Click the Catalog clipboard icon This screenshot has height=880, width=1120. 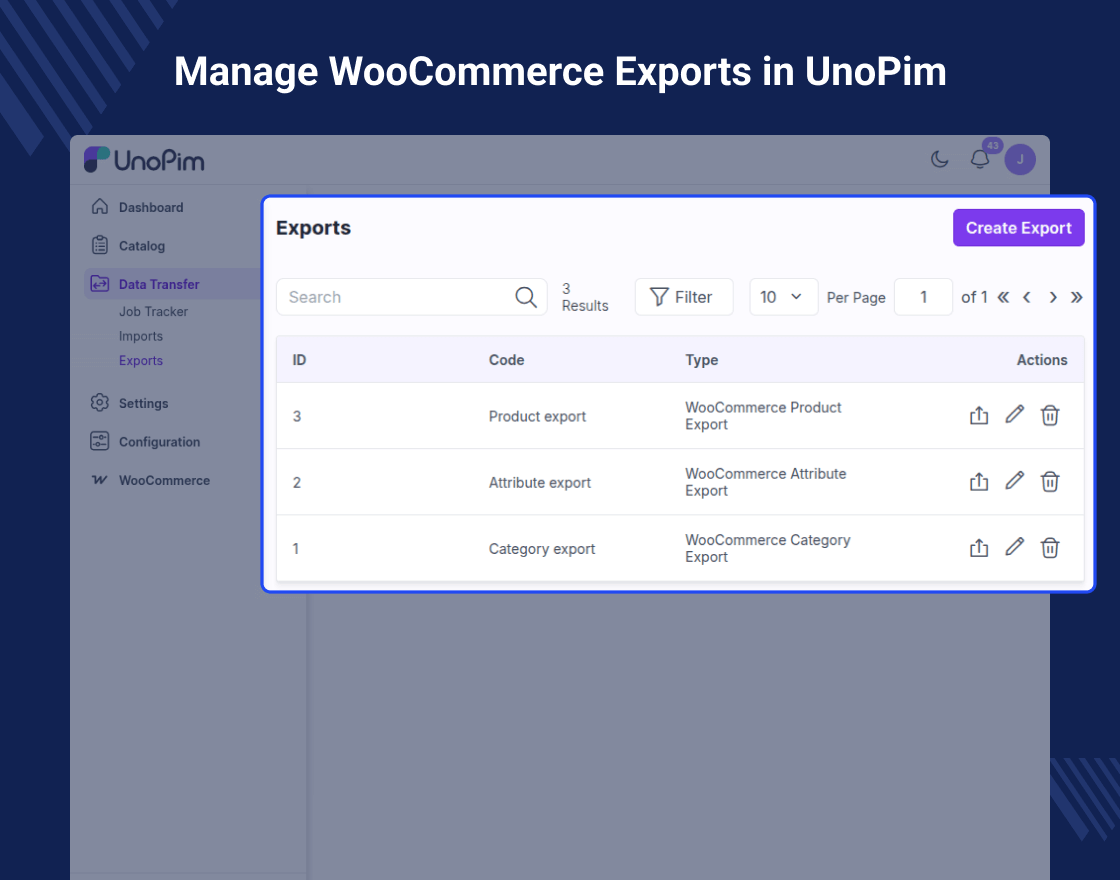(x=100, y=245)
